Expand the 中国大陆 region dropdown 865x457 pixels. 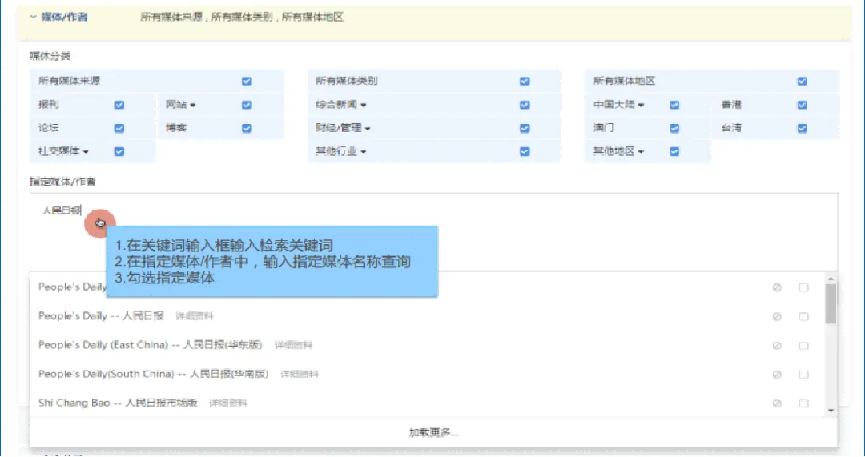point(642,105)
